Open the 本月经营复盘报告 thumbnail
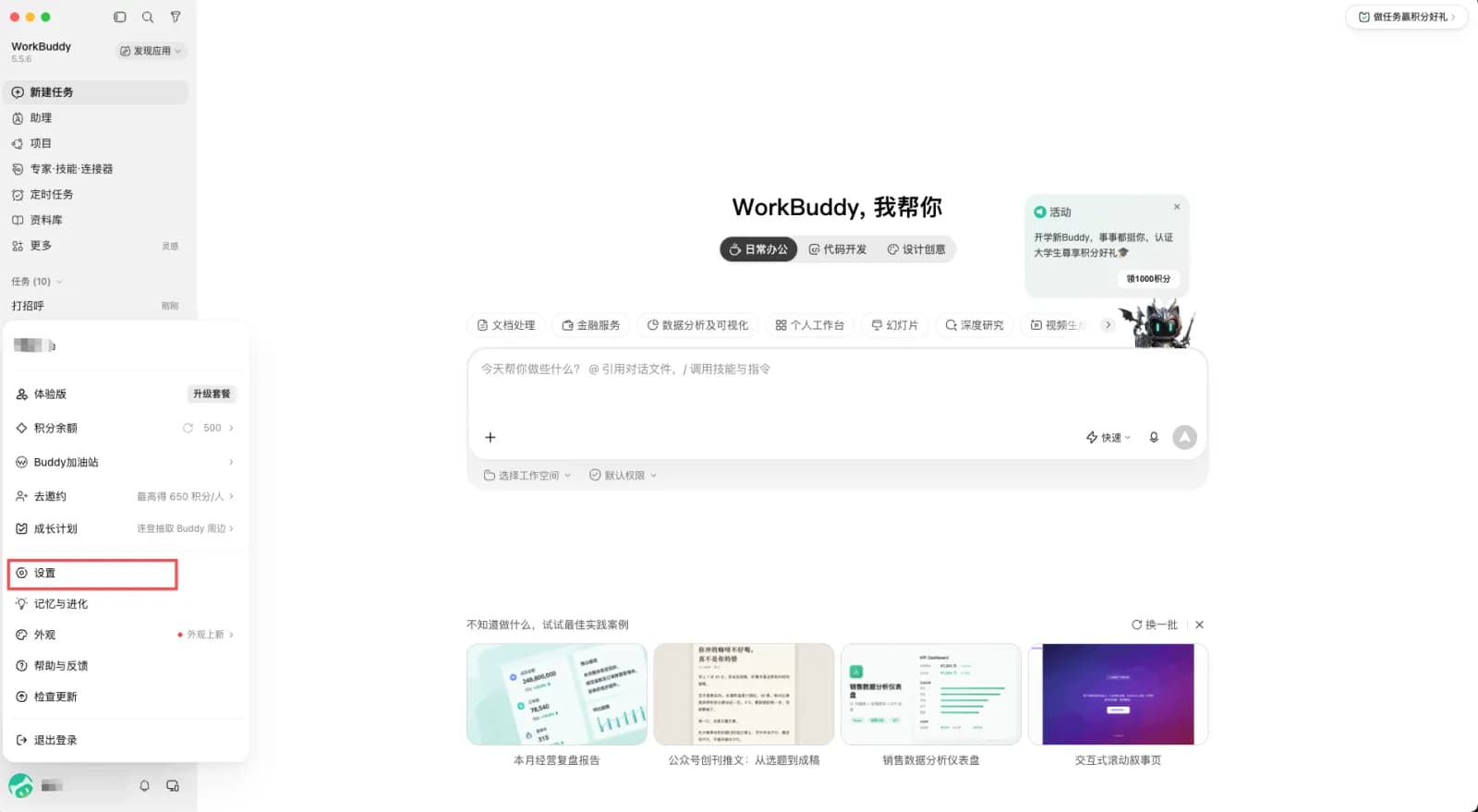This screenshot has width=1478, height=812. click(x=556, y=695)
